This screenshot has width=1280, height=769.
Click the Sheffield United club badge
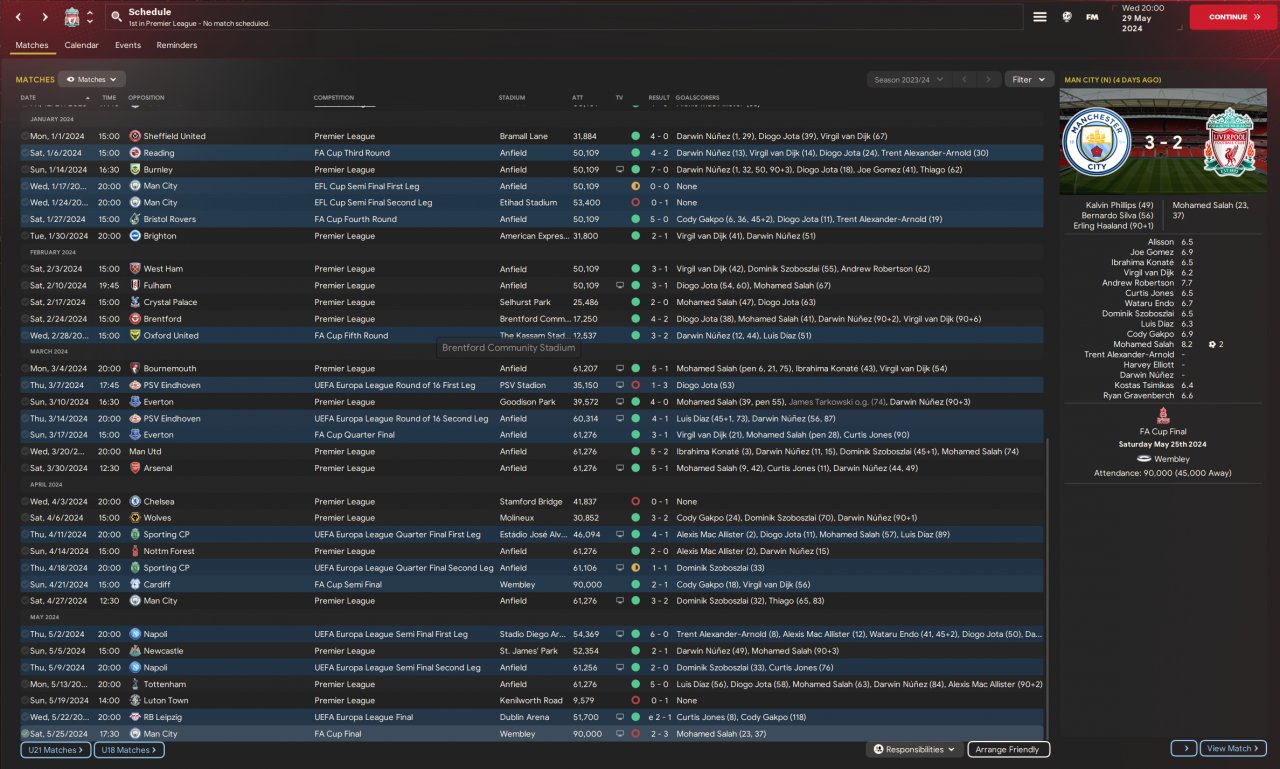(x=135, y=136)
